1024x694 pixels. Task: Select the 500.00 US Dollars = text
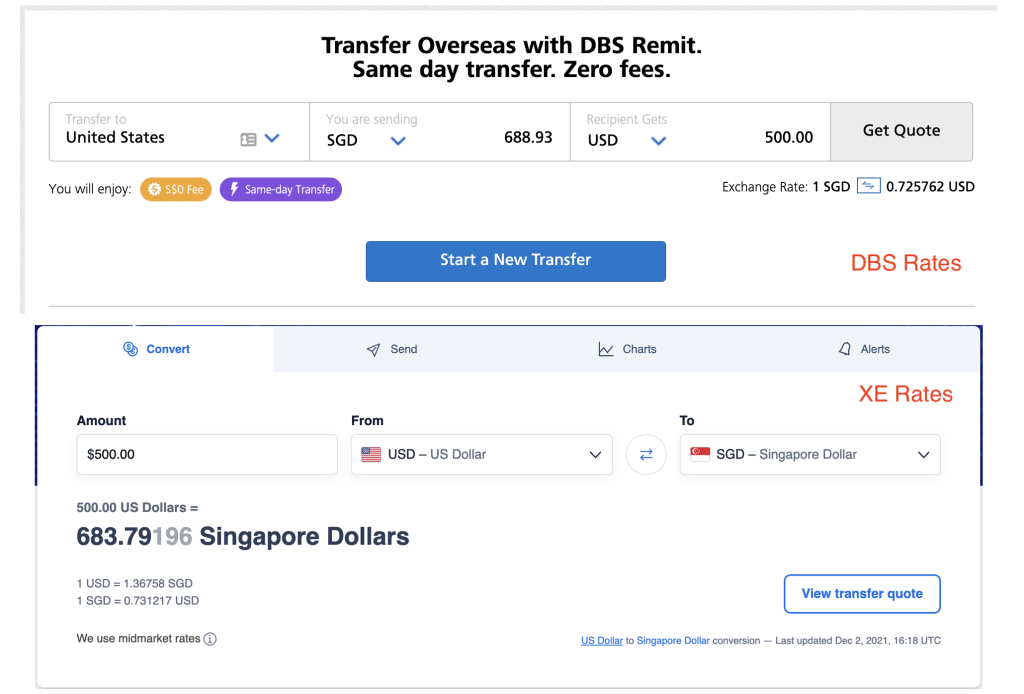click(137, 507)
